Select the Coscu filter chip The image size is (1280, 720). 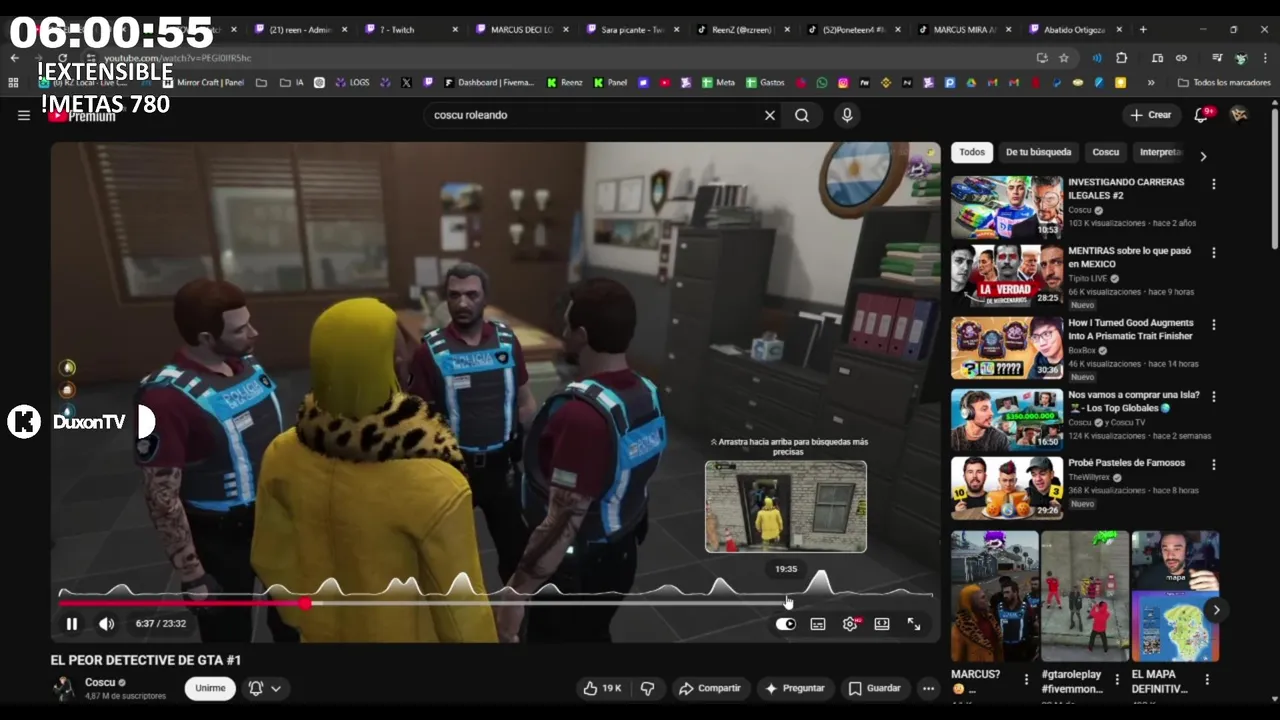1106,152
